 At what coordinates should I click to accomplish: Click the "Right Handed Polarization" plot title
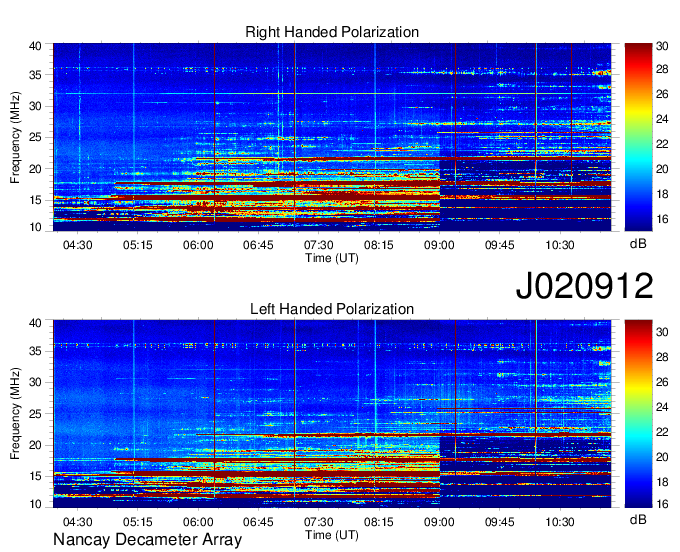pyautogui.click(x=332, y=32)
